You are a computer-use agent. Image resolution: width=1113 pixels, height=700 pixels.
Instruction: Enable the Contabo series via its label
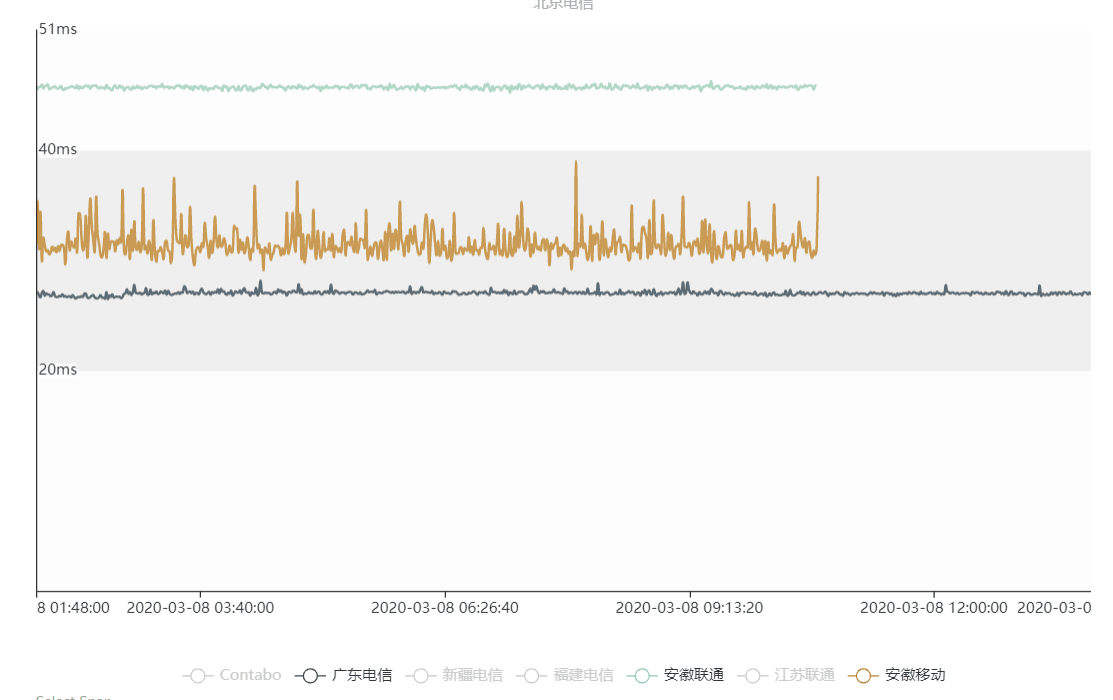point(250,676)
